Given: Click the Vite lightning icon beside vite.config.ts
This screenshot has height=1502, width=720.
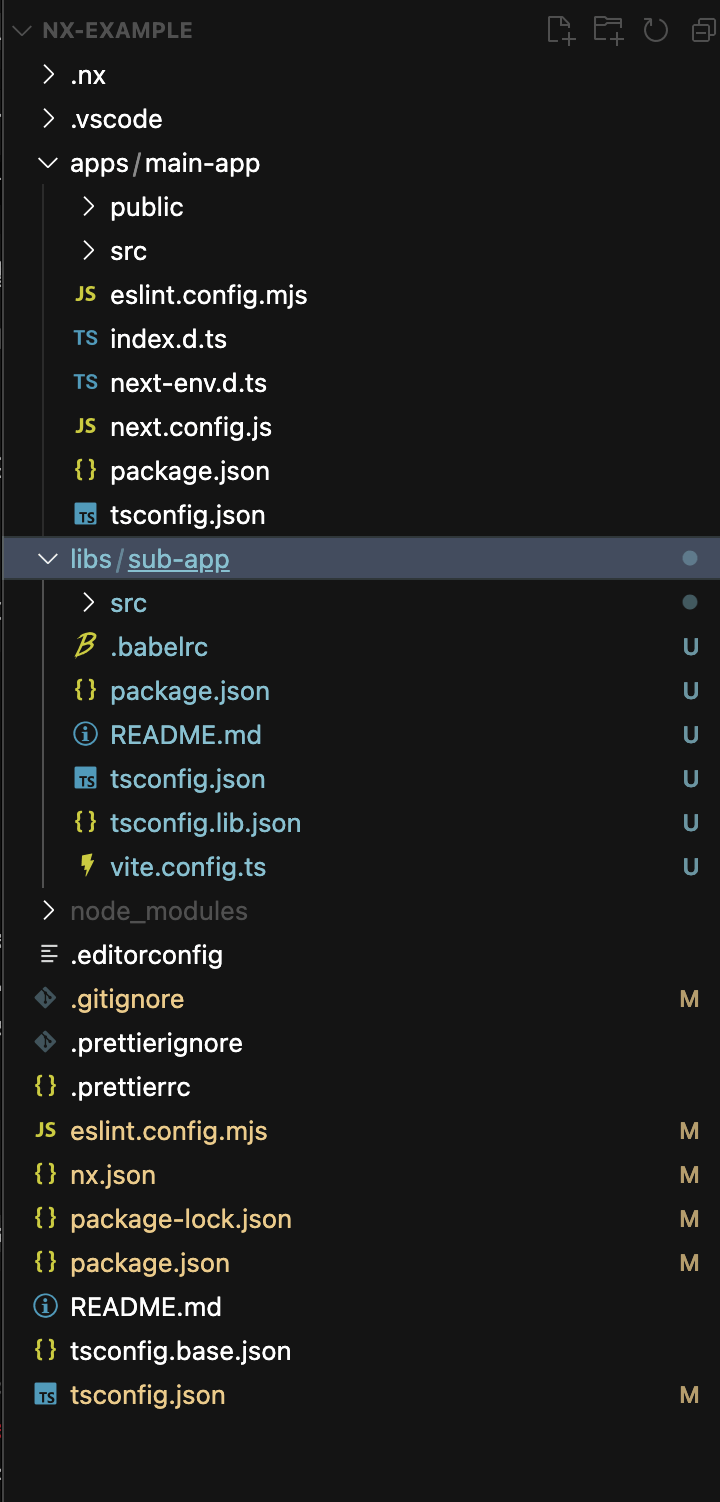Looking at the screenshot, I should [86, 867].
